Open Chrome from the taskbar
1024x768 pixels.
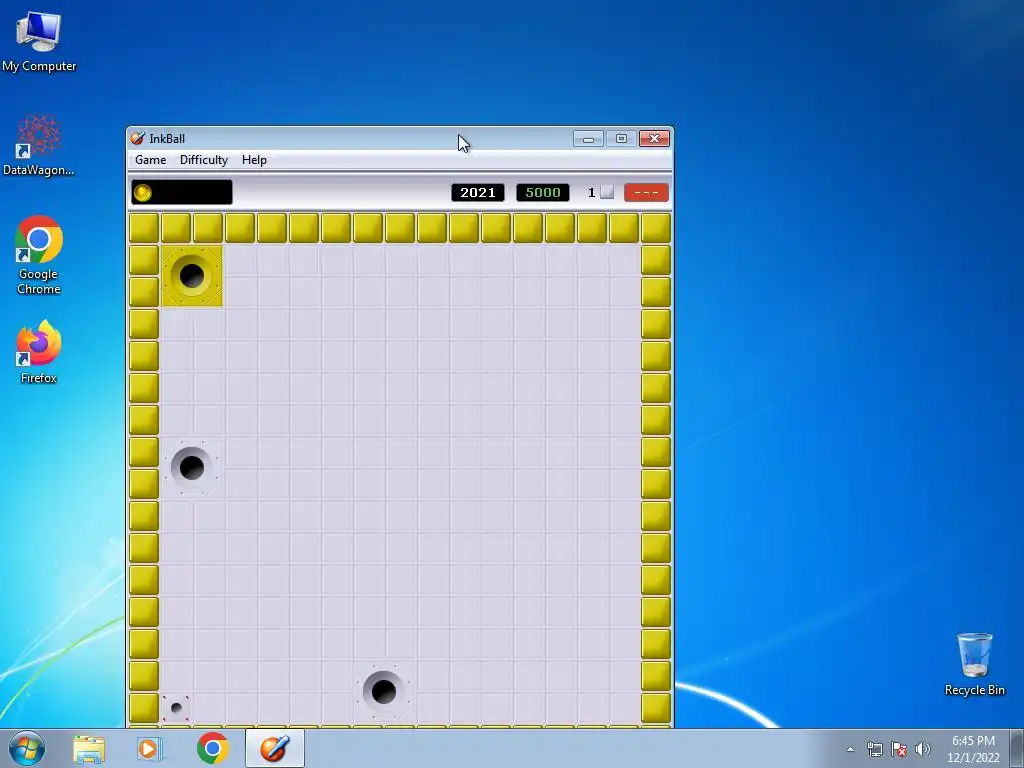click(x=212, y=748)
